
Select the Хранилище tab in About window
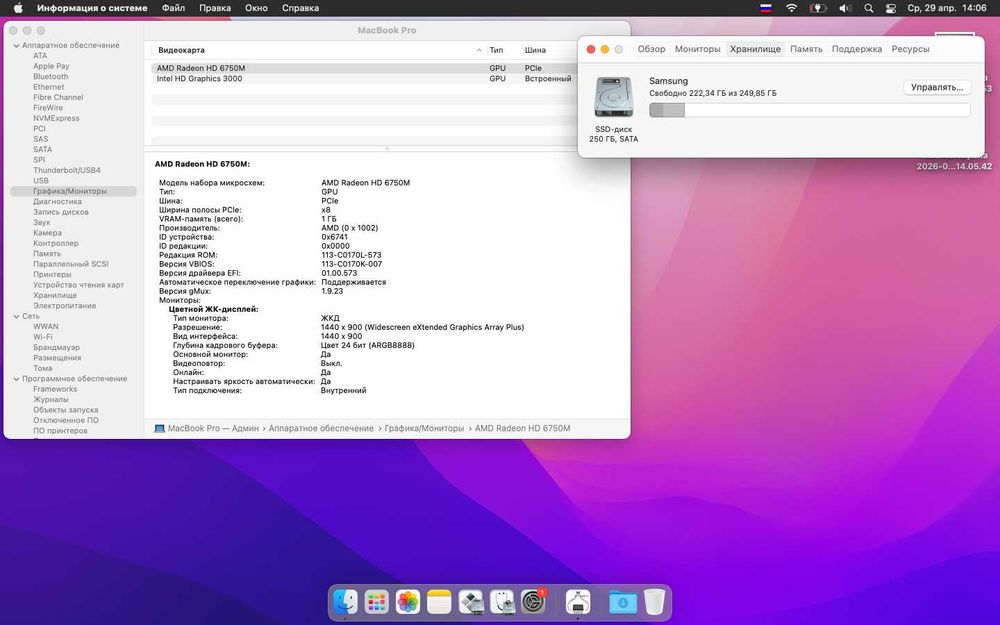pos(755,49)
